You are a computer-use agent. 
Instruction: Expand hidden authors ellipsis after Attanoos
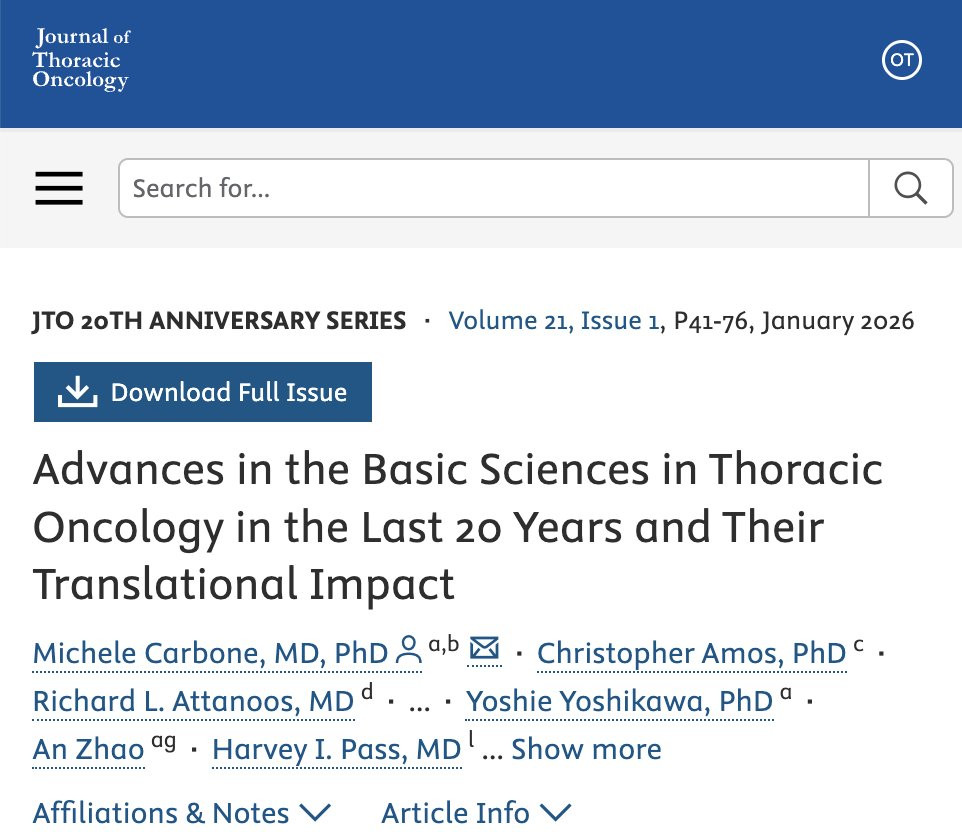click(420, 703)
